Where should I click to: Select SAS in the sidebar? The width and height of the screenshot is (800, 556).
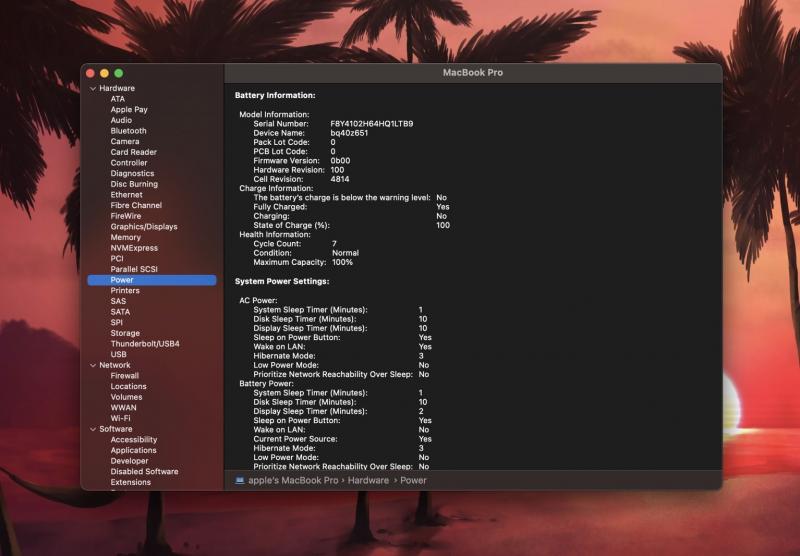[x=118, y=301]
